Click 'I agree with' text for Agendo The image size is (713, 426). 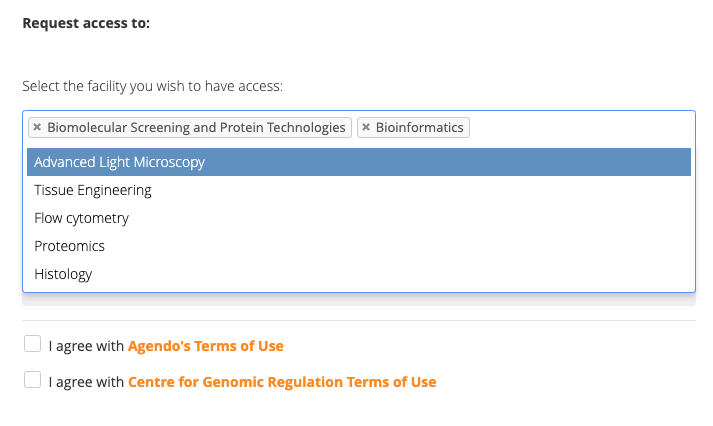[86, 346]
